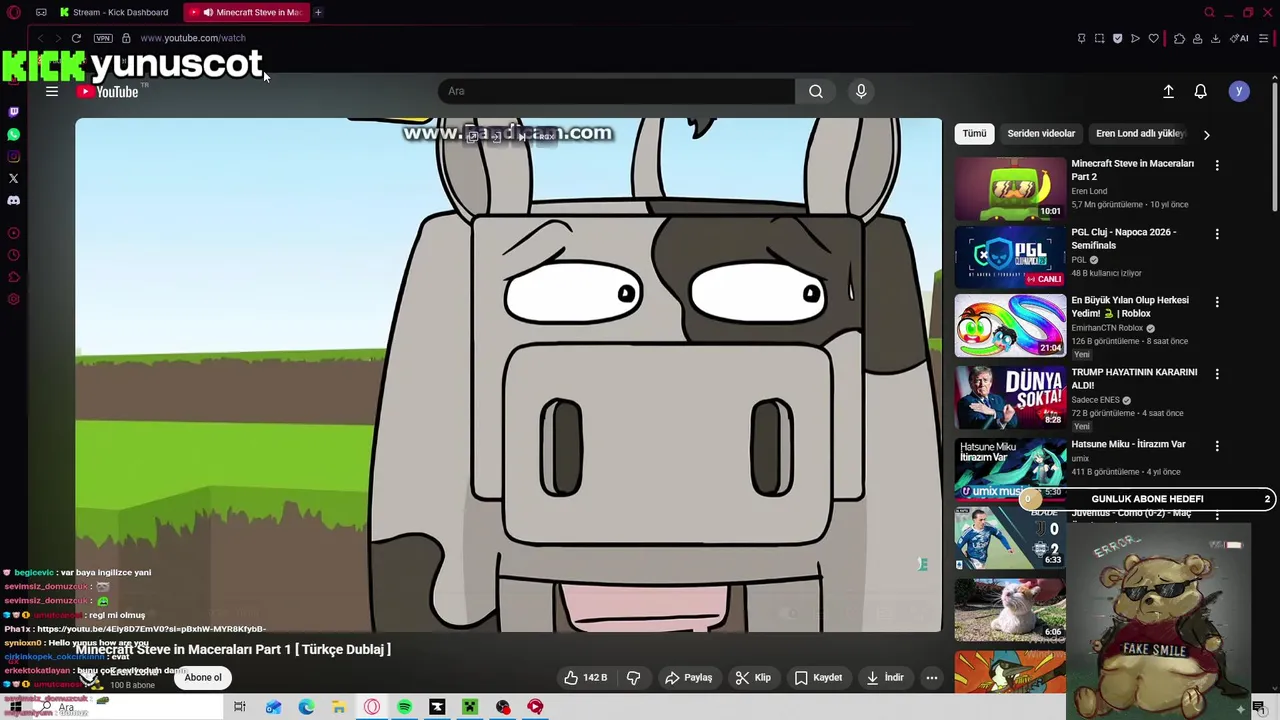Image resolution: width=1280 pixels, height=720 pixels.
Task: Select the Seriden videolar chip
Action: (x=1041, y=133)
